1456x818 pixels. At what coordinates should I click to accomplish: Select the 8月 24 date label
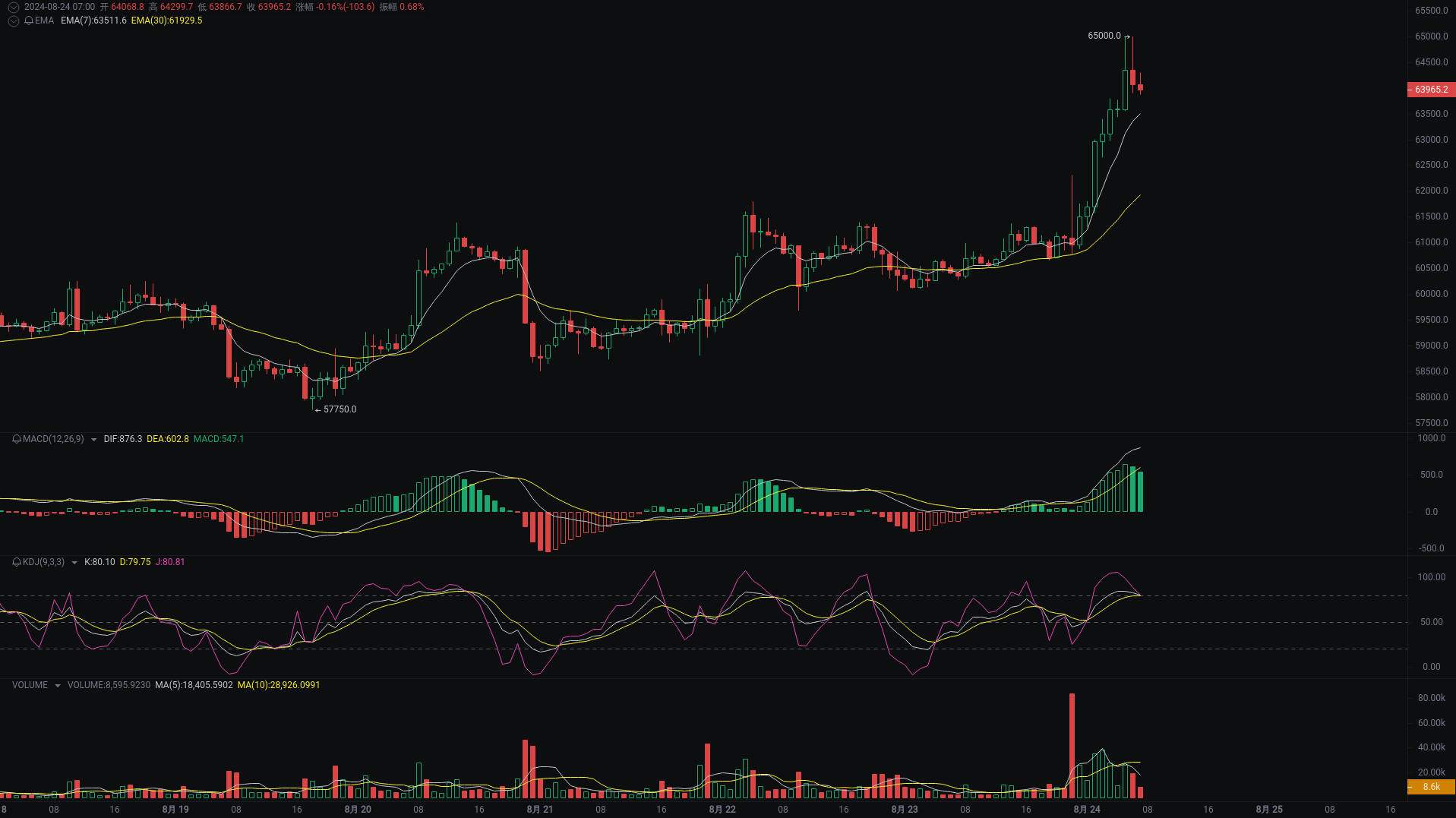pos(1086,810)
